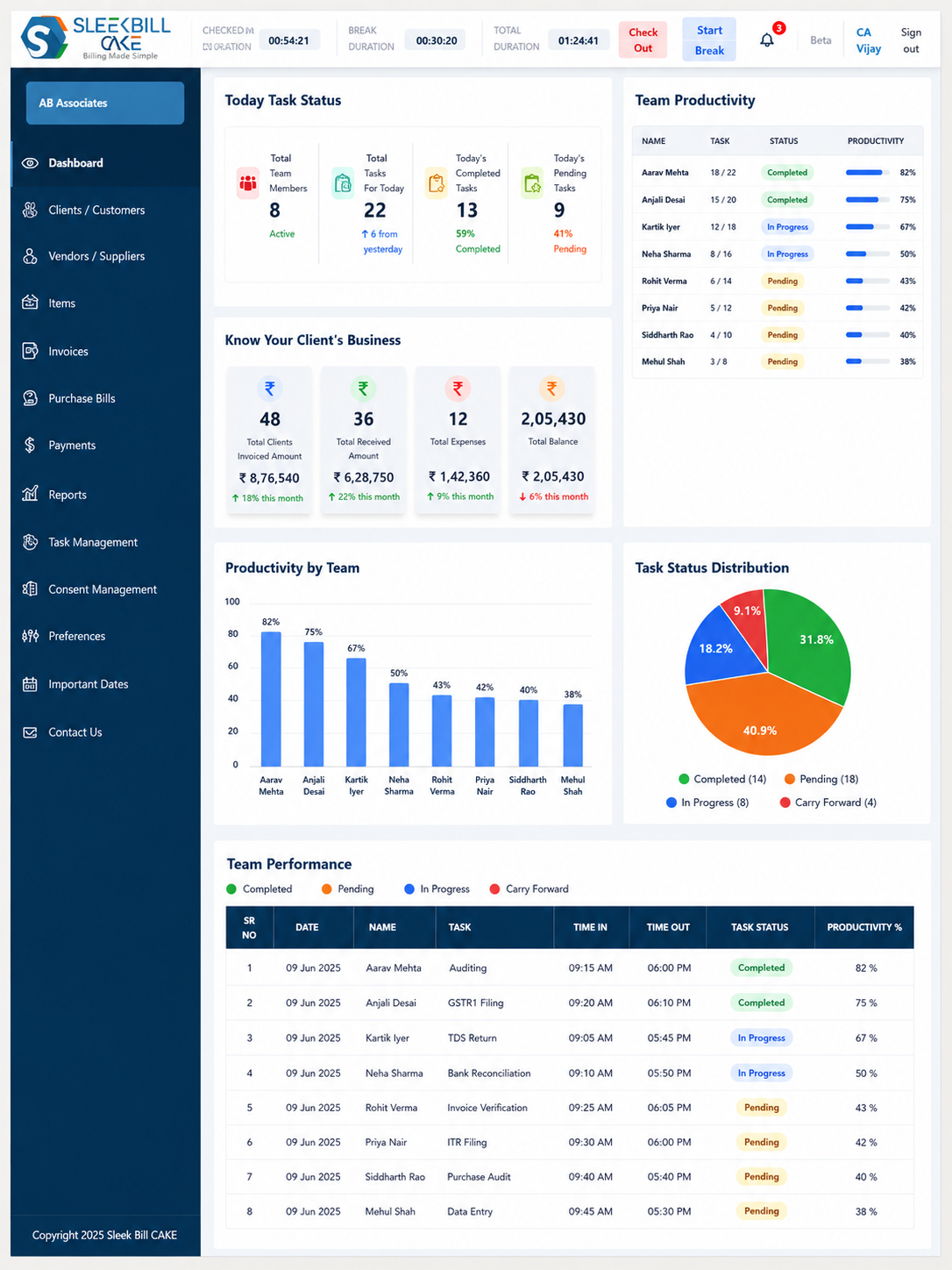Click break duration value 00:30:20
Screen dimensions: 952x1270
pos(437,40)
